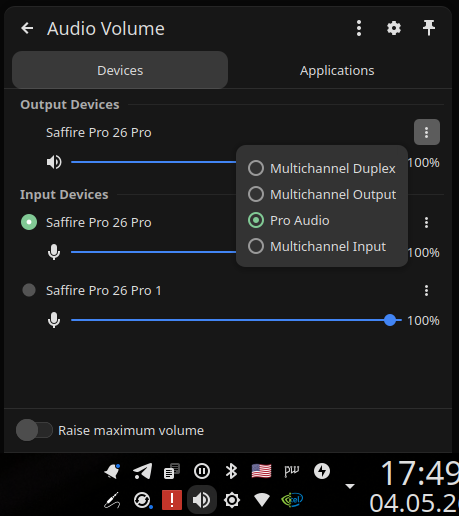Select the Multichannel Output profile
This screenshot has width=459, height=516.
[322, 194]
